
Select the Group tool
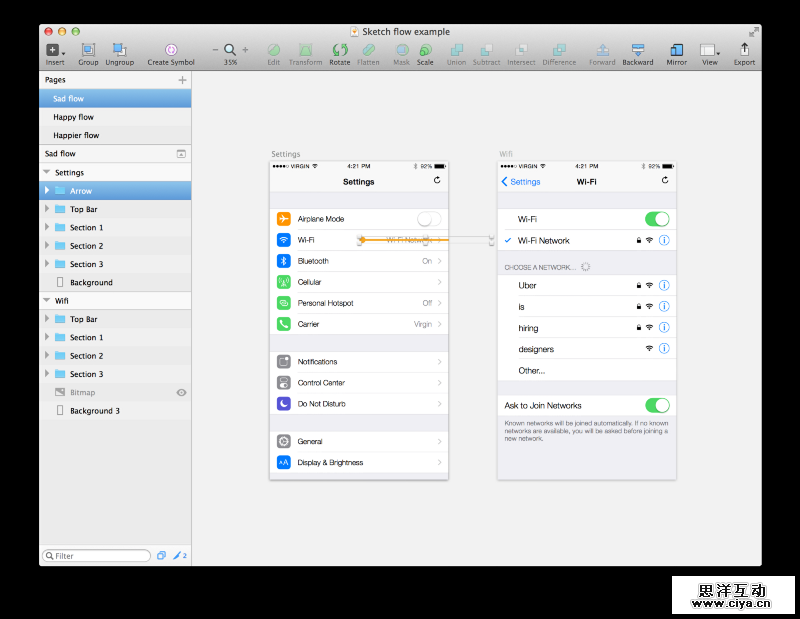(x=88, y=50)
